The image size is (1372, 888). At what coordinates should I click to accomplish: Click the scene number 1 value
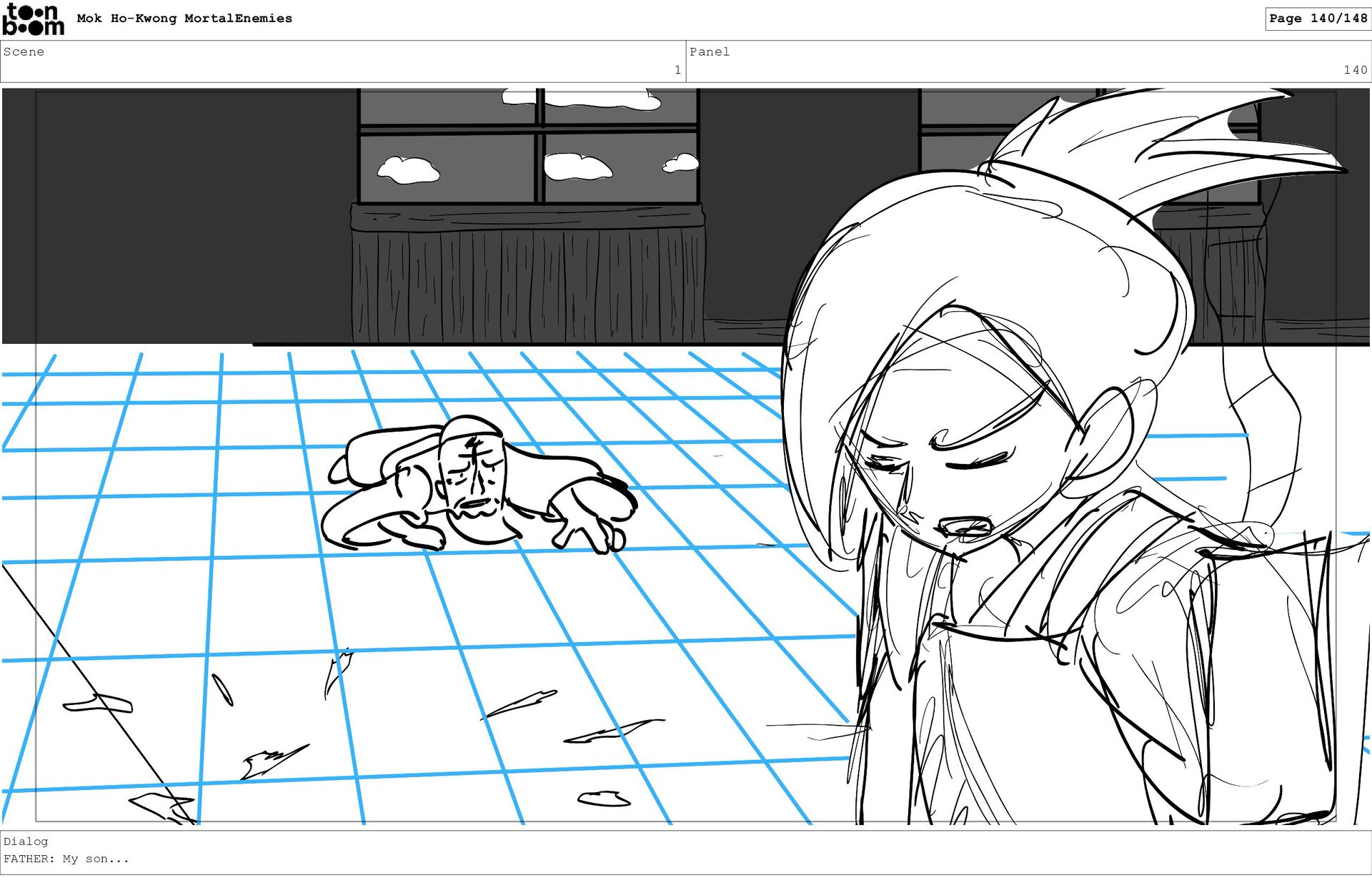tap(677, 70)
